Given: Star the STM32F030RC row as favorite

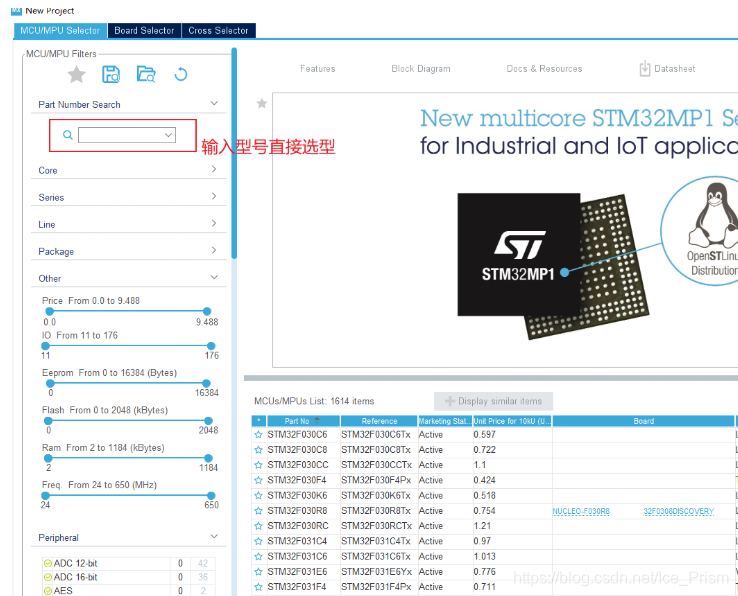Looking at the screenshot, I should click(258, 526).
